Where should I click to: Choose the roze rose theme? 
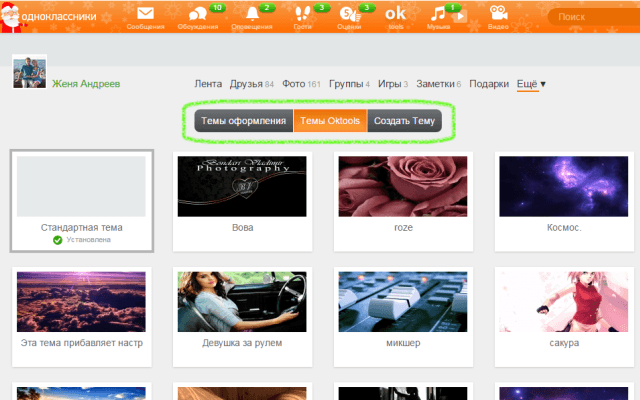coord(403,186)
